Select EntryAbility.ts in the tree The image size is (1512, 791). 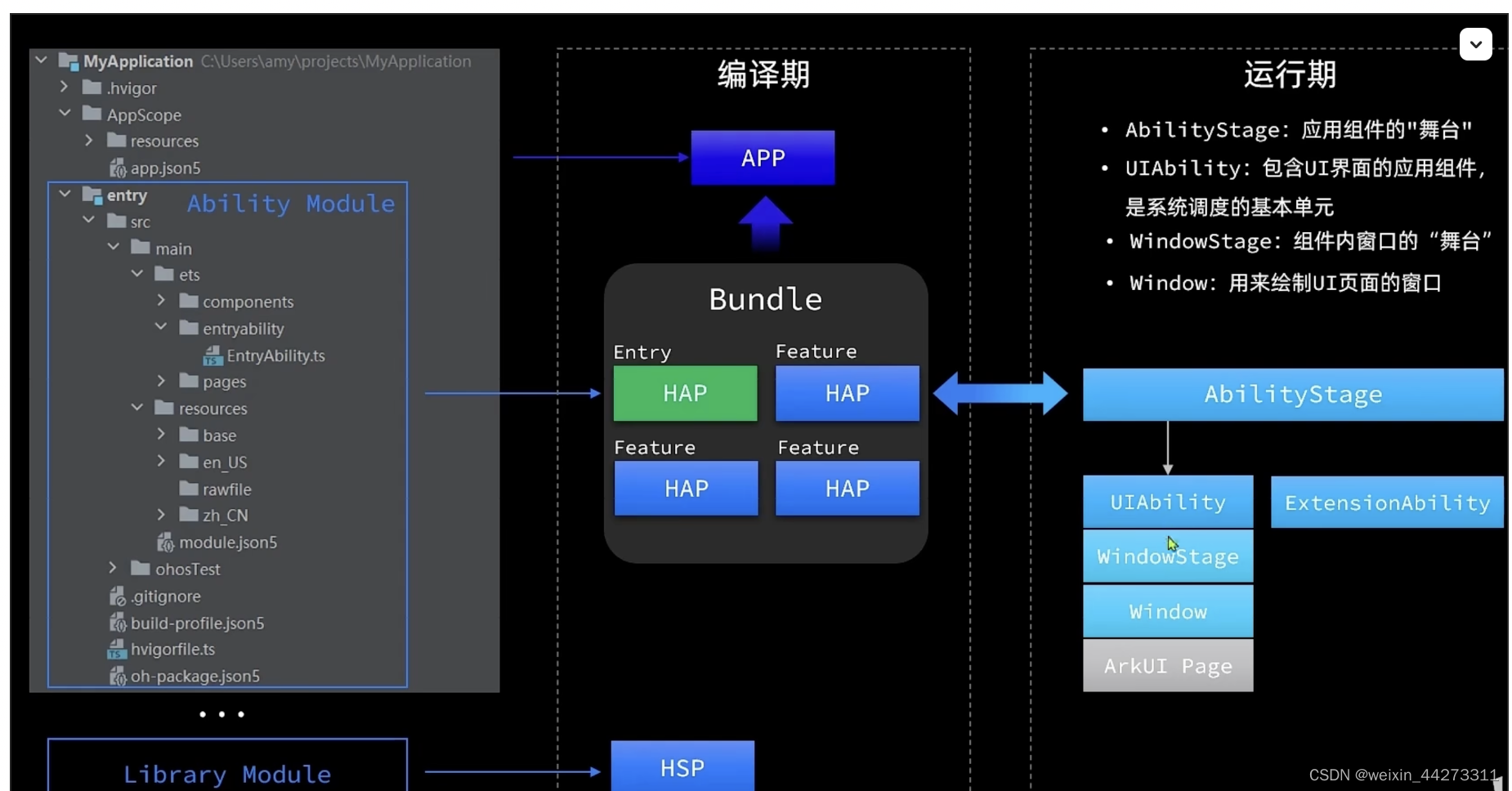point(275,355)
